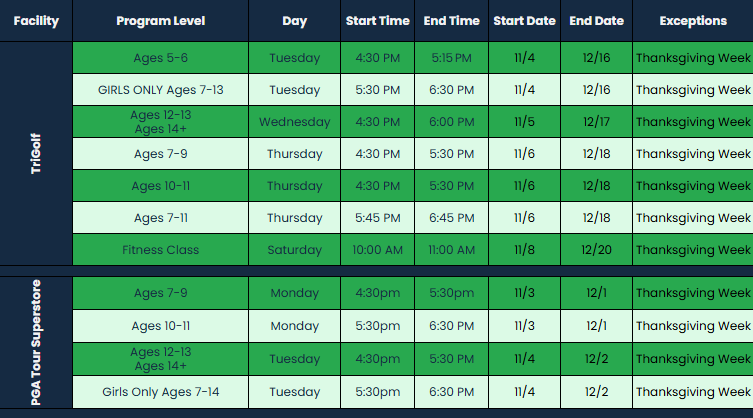Select the Girls Only Ages 7-14 cell
This screenshot has height=418, width=753.
tap(161, 391)
